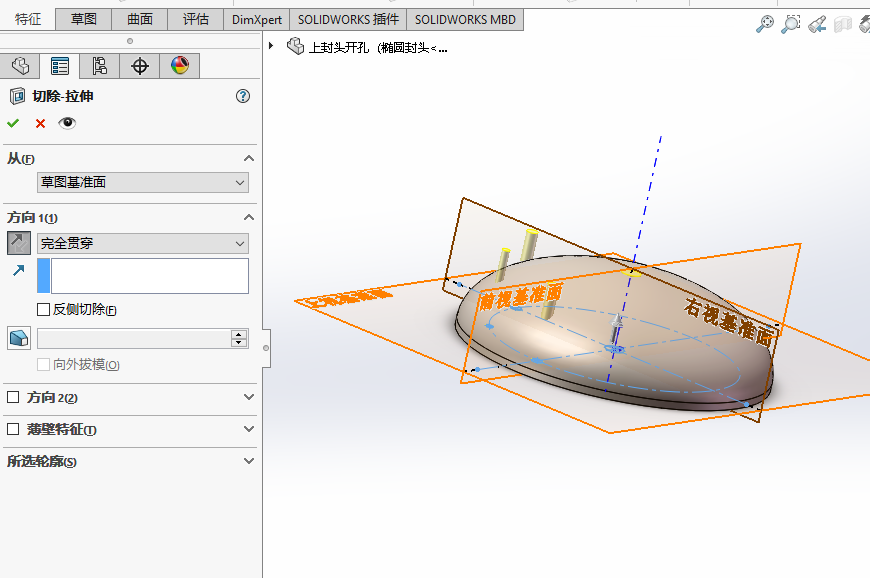
Task: Open the 草图基准面 start condition dropdown
Action: (142, 182)
